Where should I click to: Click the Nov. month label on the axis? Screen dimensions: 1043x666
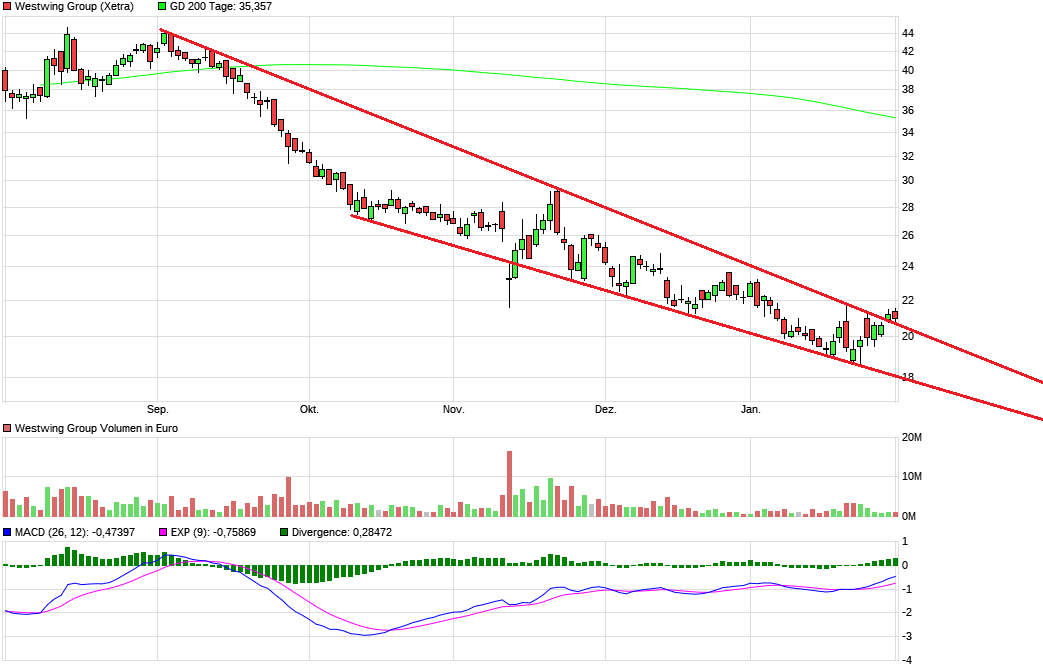tap(454, 409)
